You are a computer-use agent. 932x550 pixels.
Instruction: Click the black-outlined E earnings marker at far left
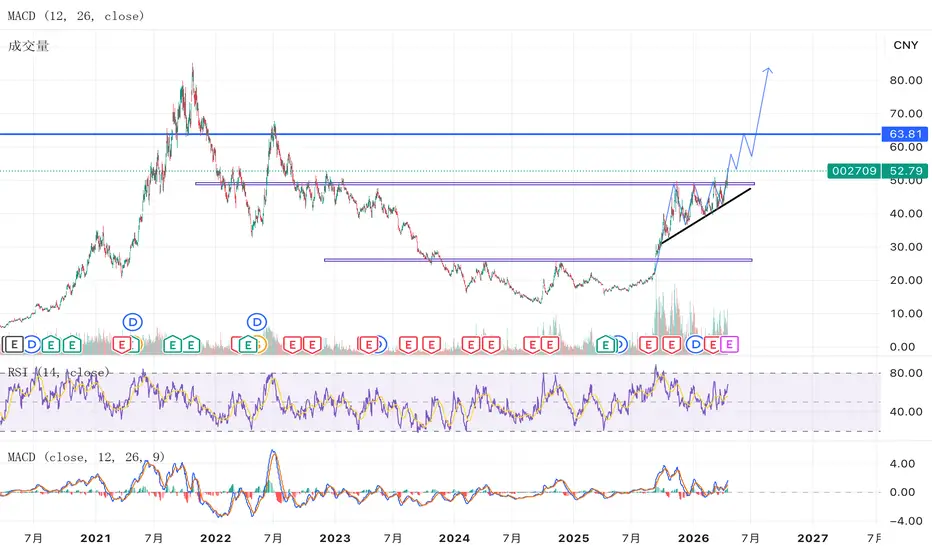click(x=14, y=344)
